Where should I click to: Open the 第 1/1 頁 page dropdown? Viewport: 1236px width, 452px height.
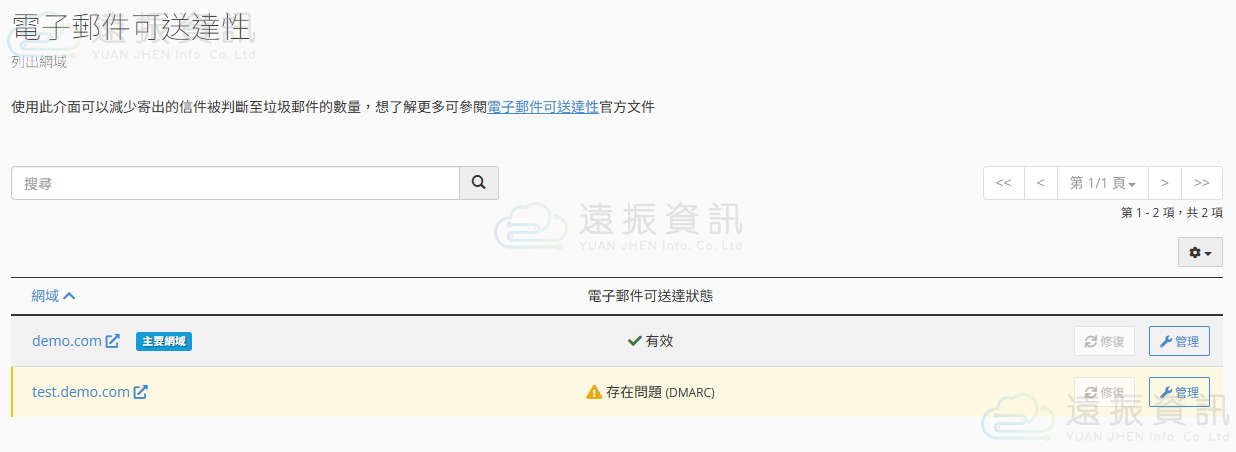1102,183
